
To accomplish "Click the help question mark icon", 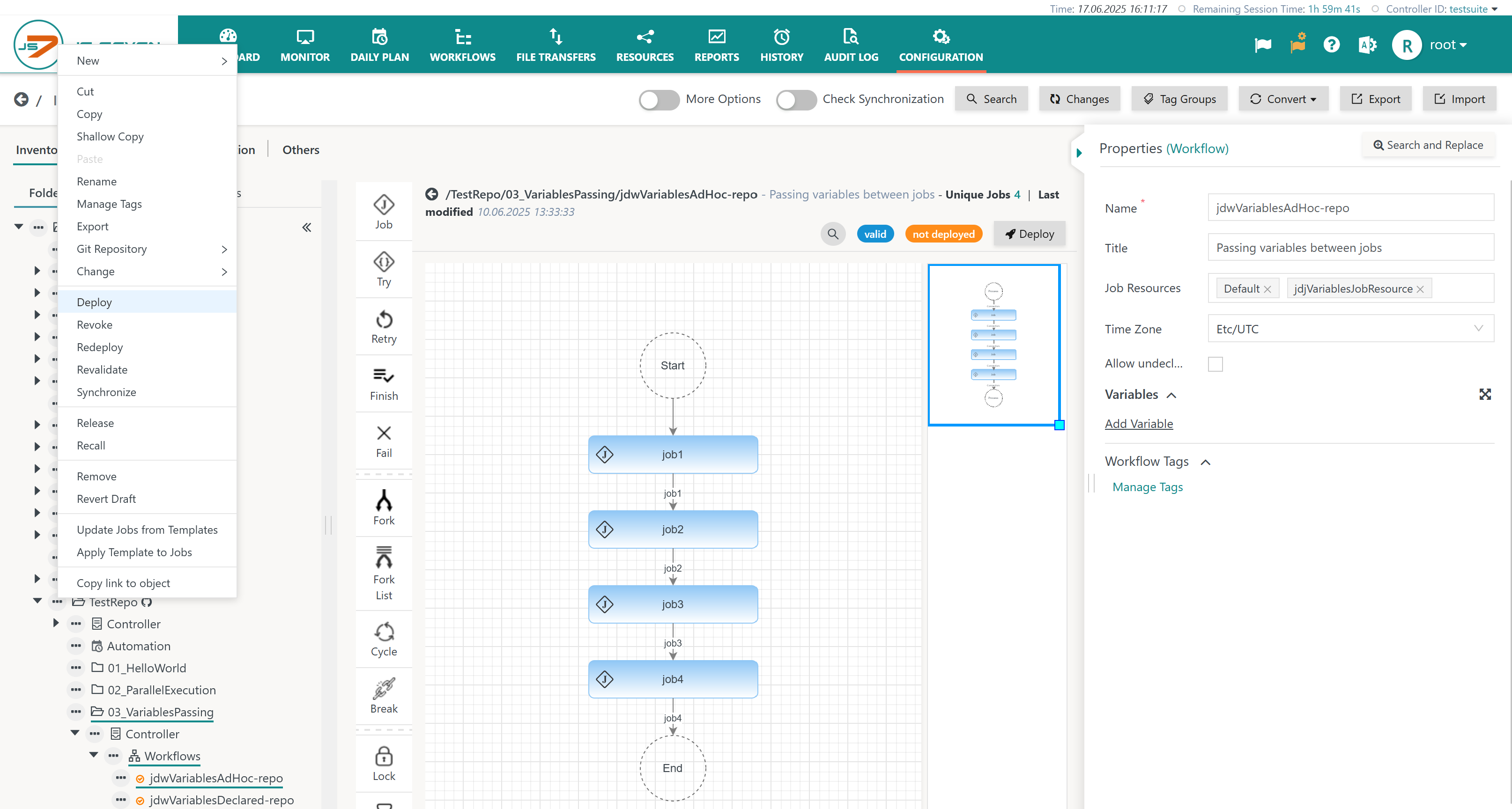I will coord(1331,44).
